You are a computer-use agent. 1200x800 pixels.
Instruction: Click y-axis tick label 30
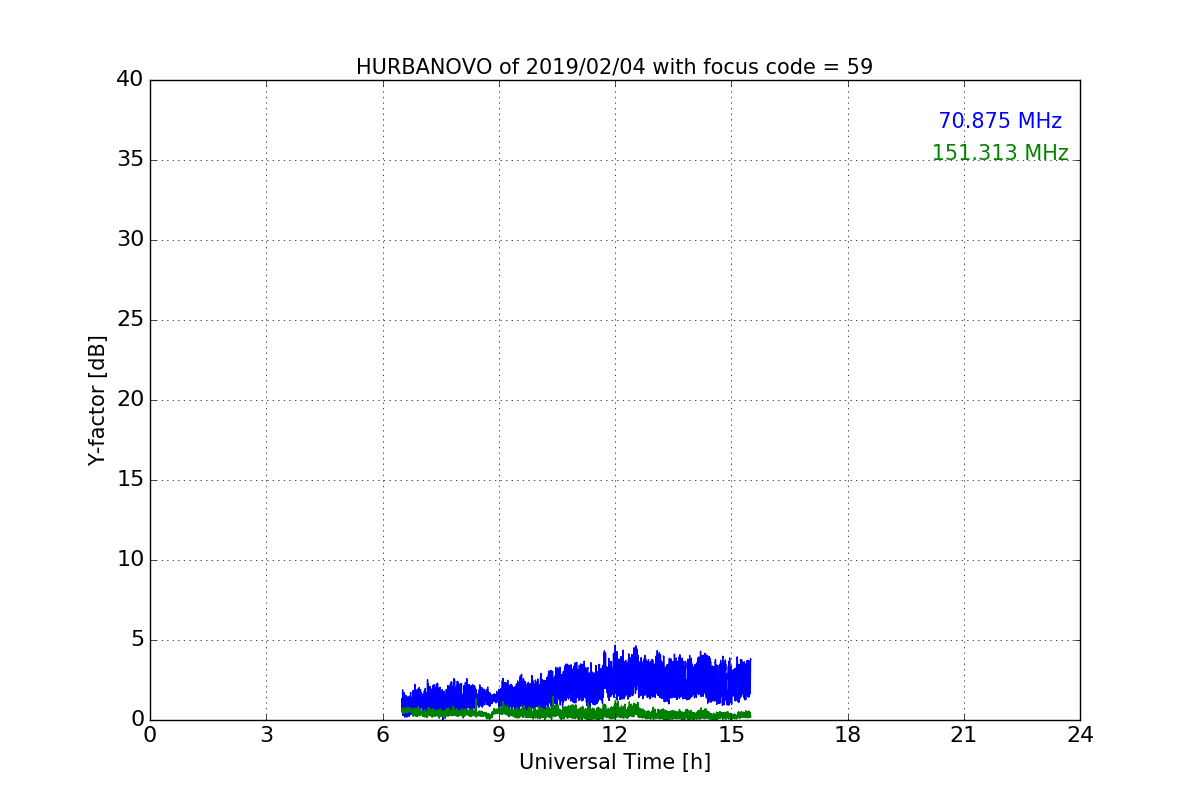pos(130,240)
